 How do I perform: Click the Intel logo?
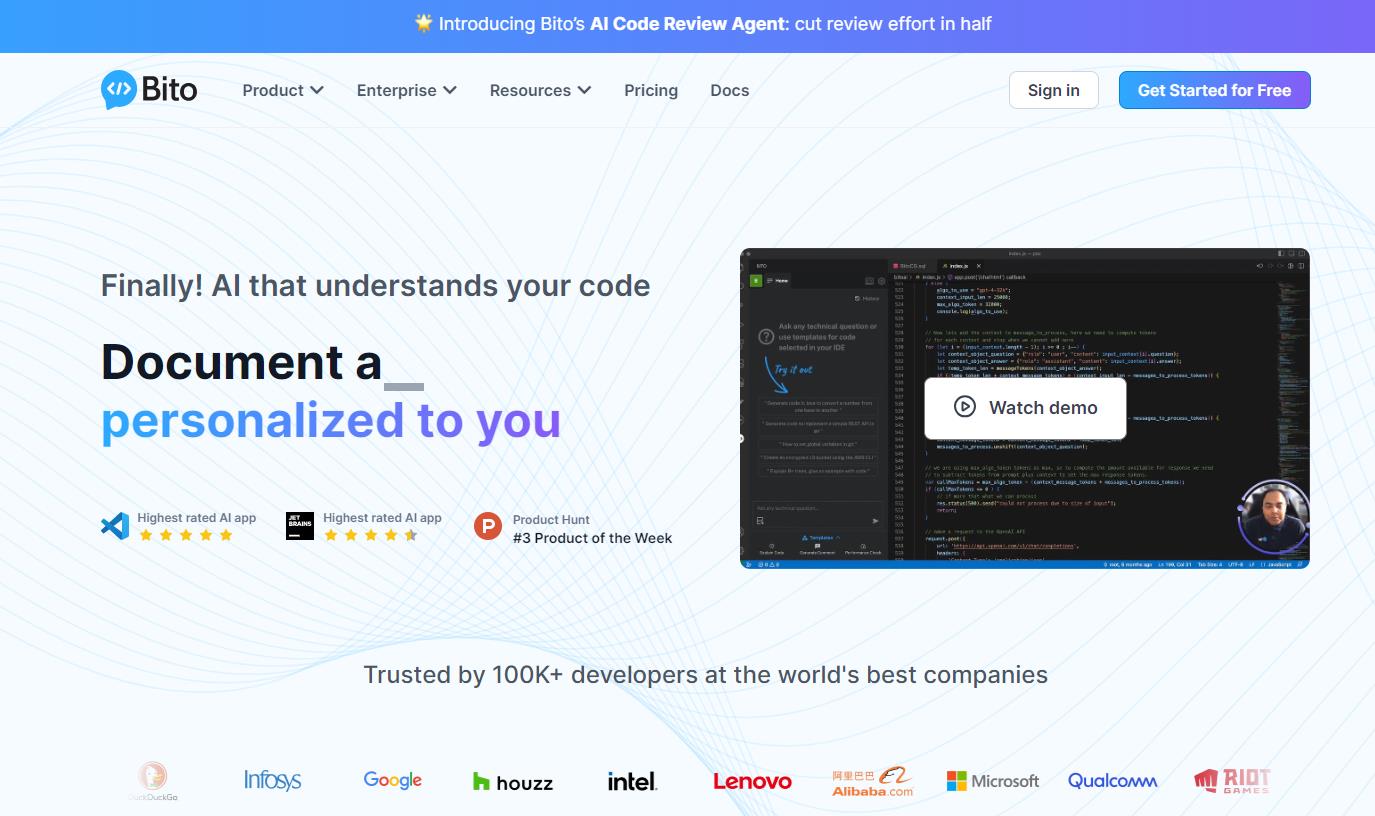pos(632,781)
